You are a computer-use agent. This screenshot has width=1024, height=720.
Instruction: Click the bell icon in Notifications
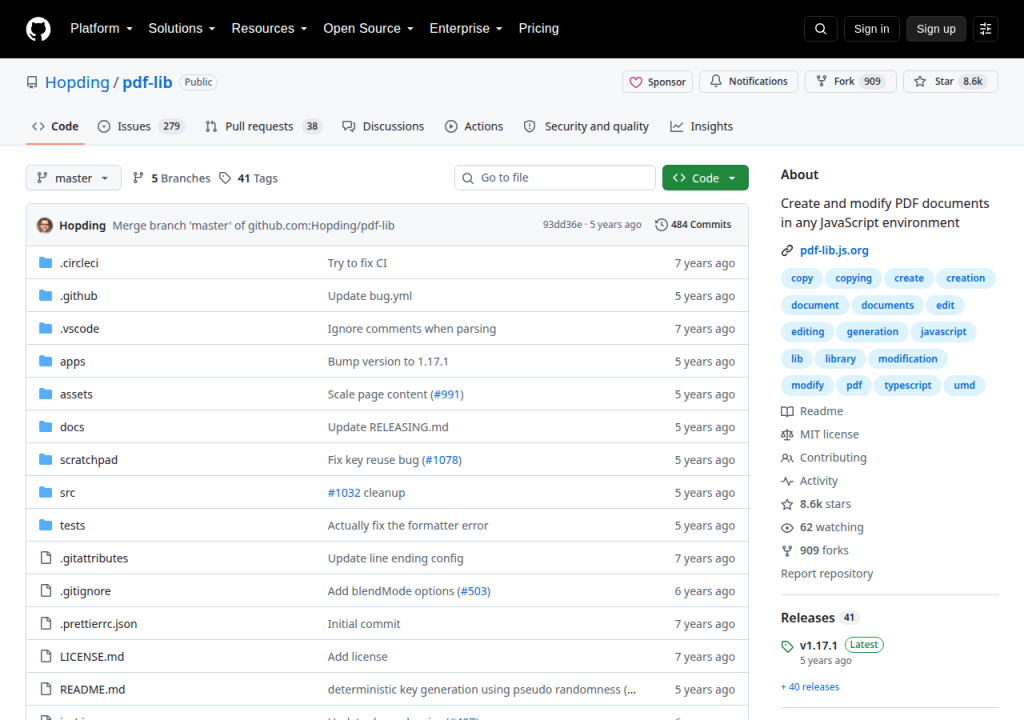click(x=716, y=81)
